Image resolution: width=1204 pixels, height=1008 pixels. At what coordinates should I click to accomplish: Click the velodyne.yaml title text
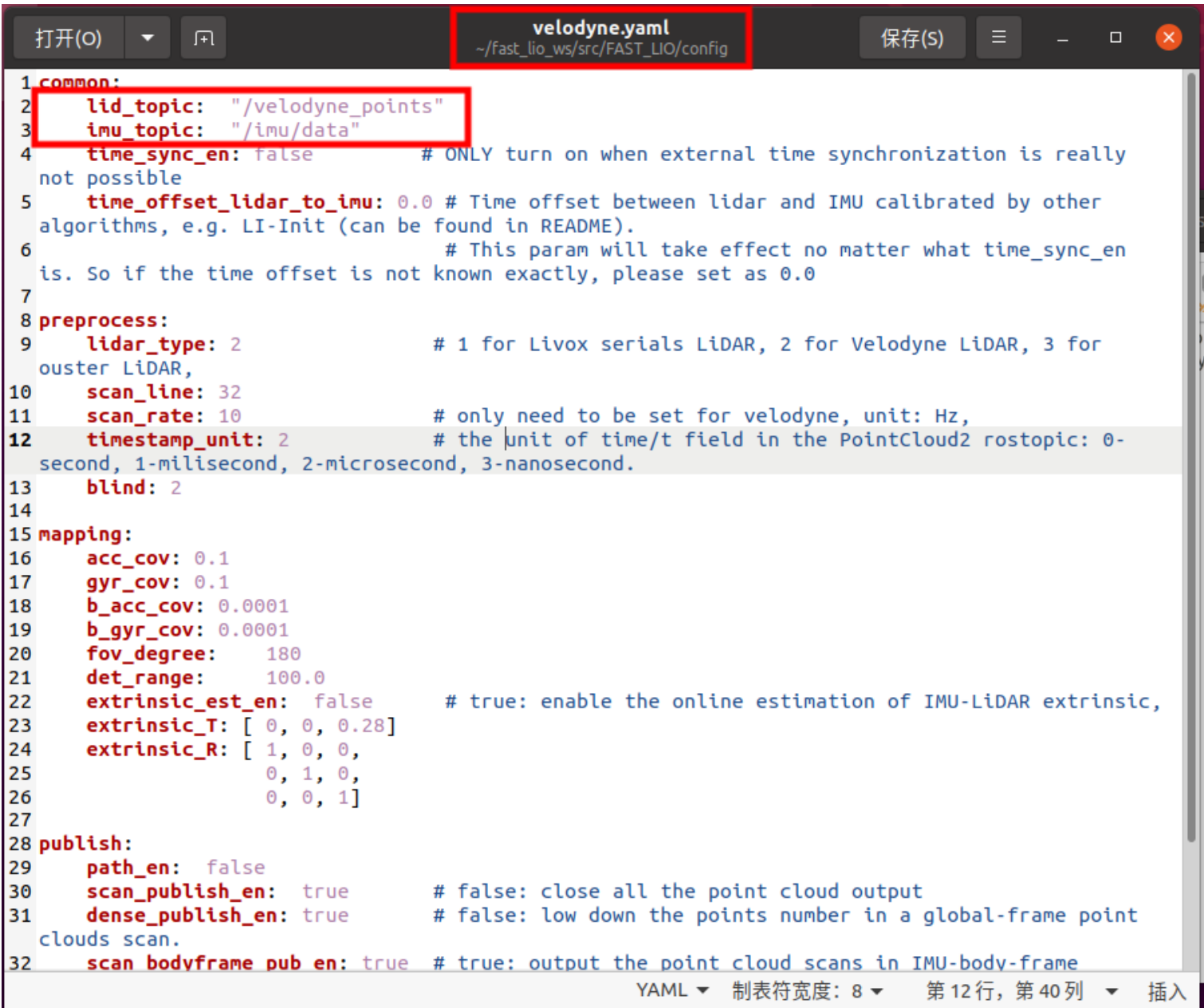(x=601, y=28)
